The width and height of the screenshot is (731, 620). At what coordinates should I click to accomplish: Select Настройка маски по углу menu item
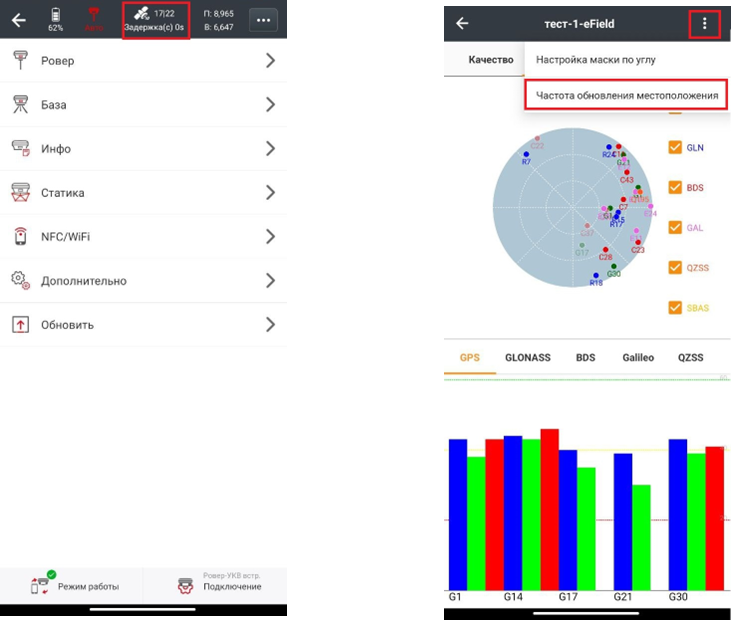627,60
